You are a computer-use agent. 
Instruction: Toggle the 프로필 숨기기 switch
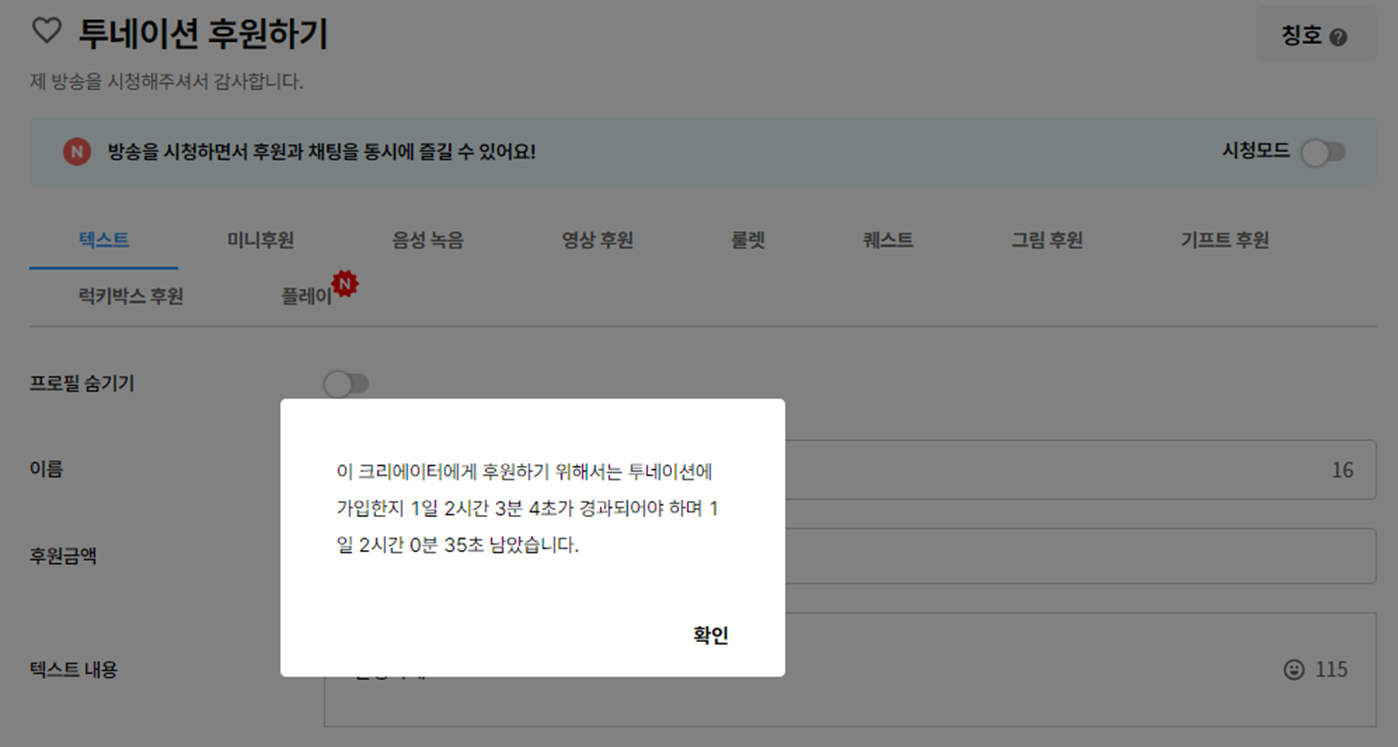point(346,384)
